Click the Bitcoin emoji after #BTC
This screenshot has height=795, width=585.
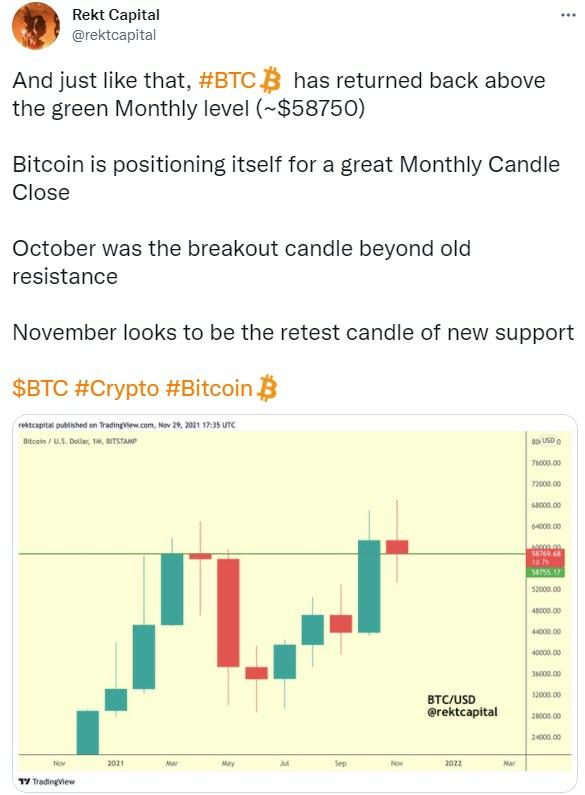pos(270,80)
